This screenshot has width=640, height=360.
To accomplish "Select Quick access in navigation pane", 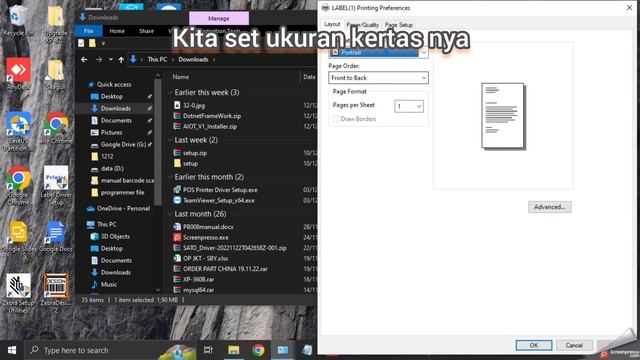I will click(x=114, y=84).
